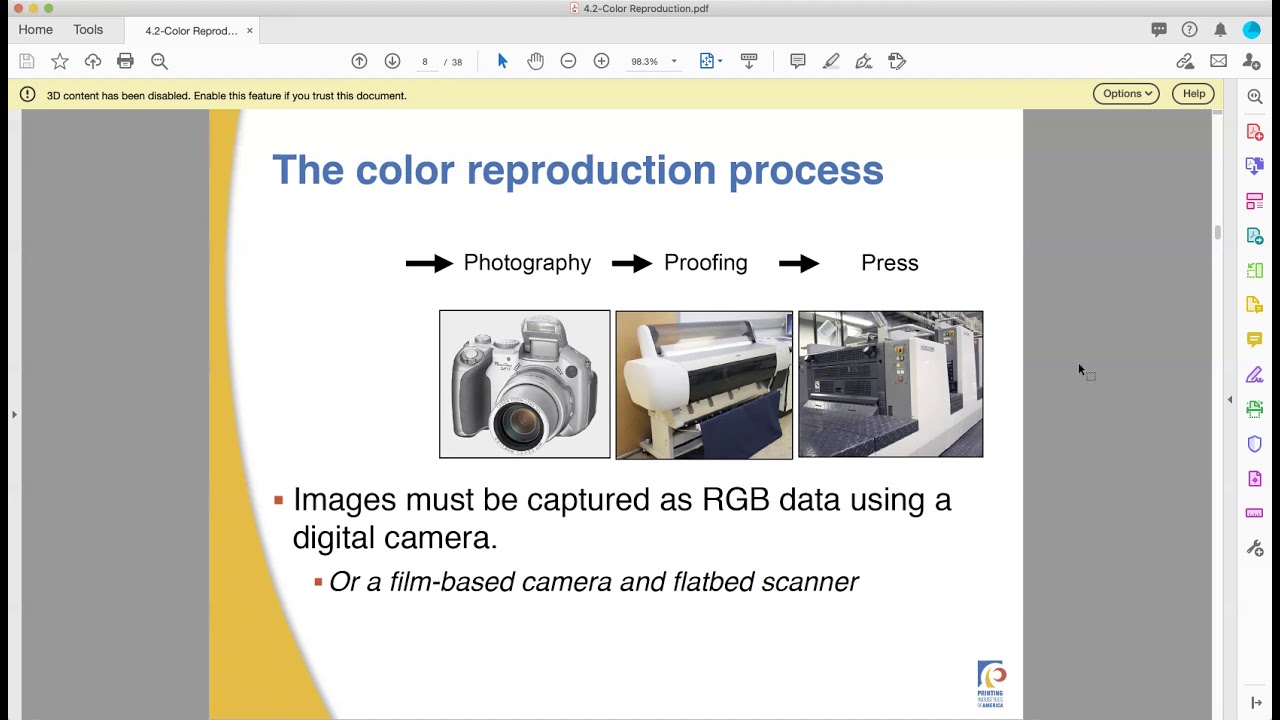Click the Help button in yellow bar
1280x720 pixels.
[x=1194, y=93]
